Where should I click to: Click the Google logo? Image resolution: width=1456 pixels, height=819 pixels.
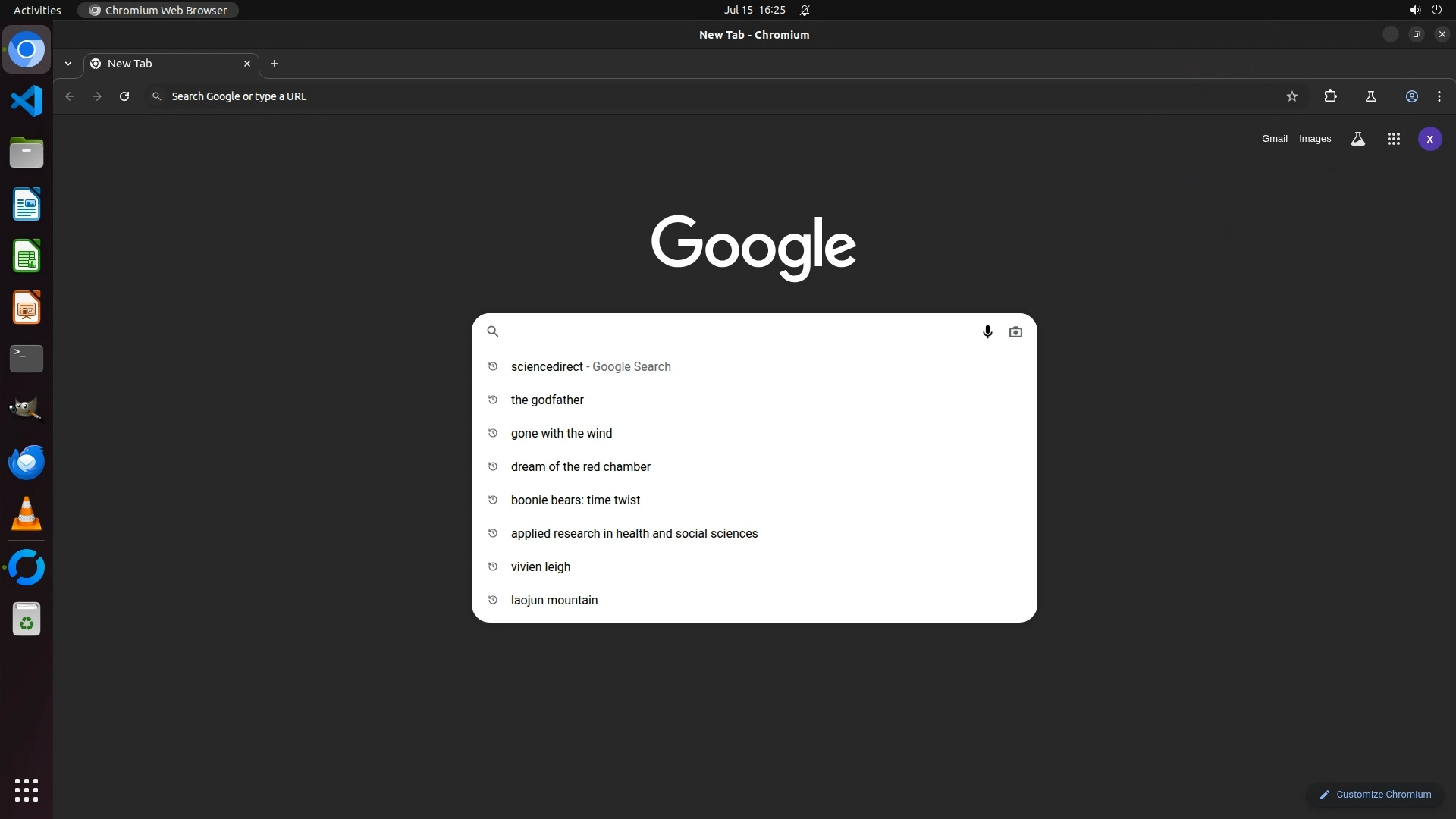754,248
